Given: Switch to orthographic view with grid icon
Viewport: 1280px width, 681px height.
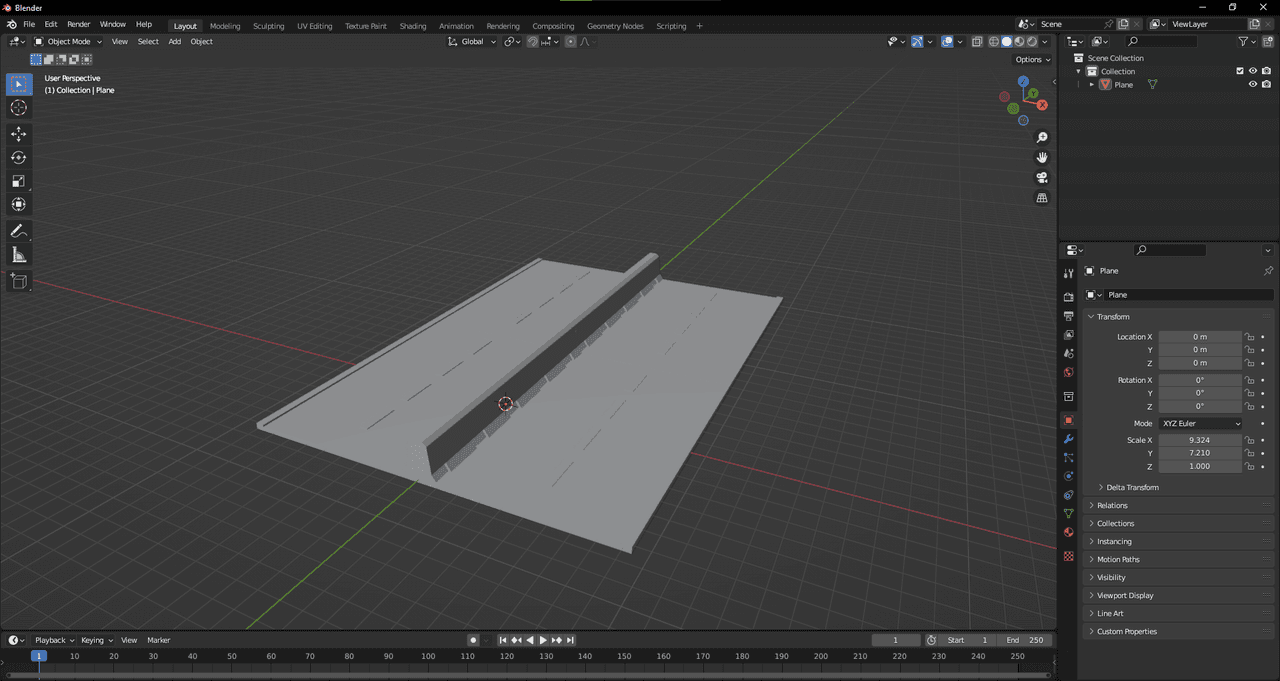Looking at the screenshot, I should coord(1042,198).
